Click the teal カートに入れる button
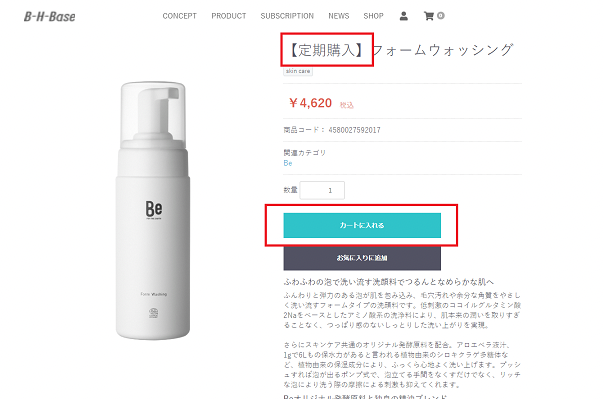Image resolution: width=604 pixels, height=399 pixels. tap(362, 225)
